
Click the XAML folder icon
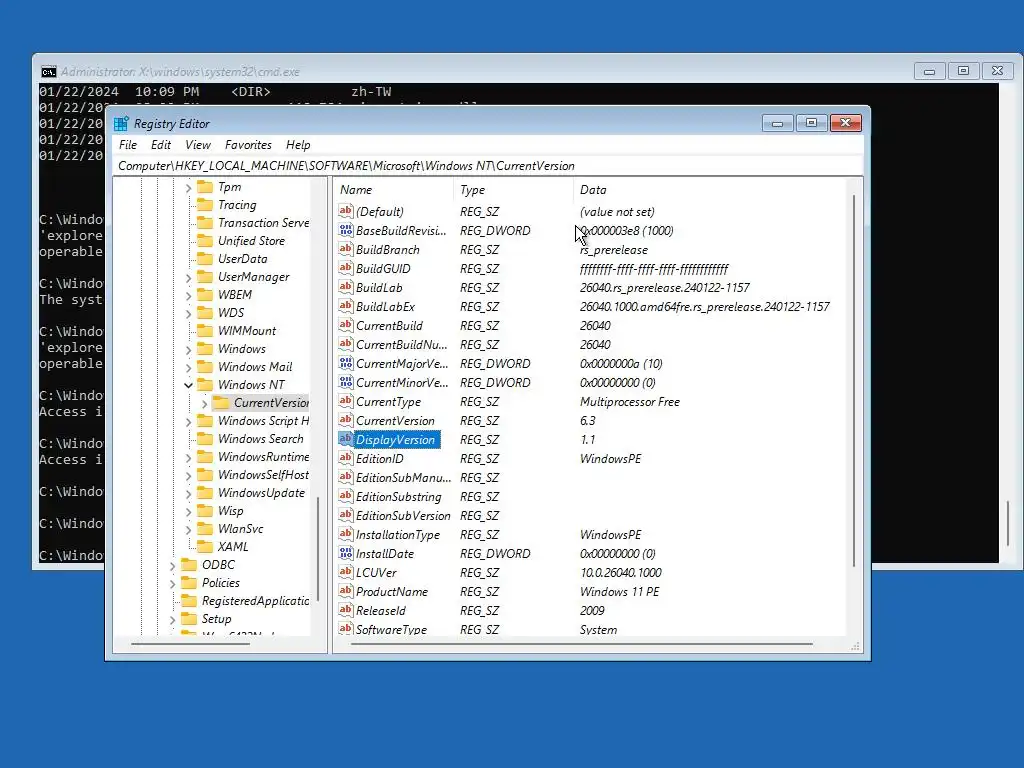(x=205, y=547)
